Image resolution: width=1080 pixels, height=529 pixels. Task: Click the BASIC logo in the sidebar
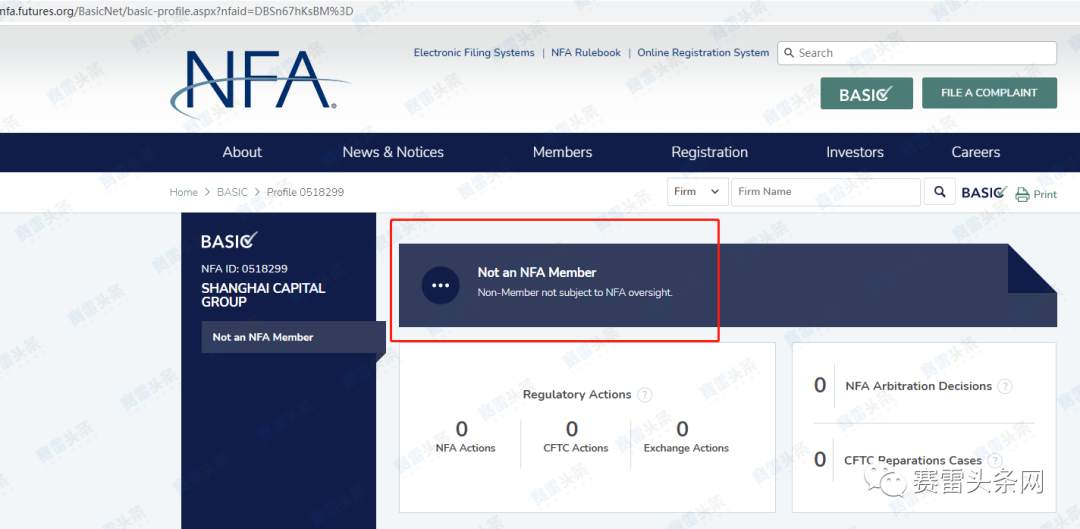229,240
